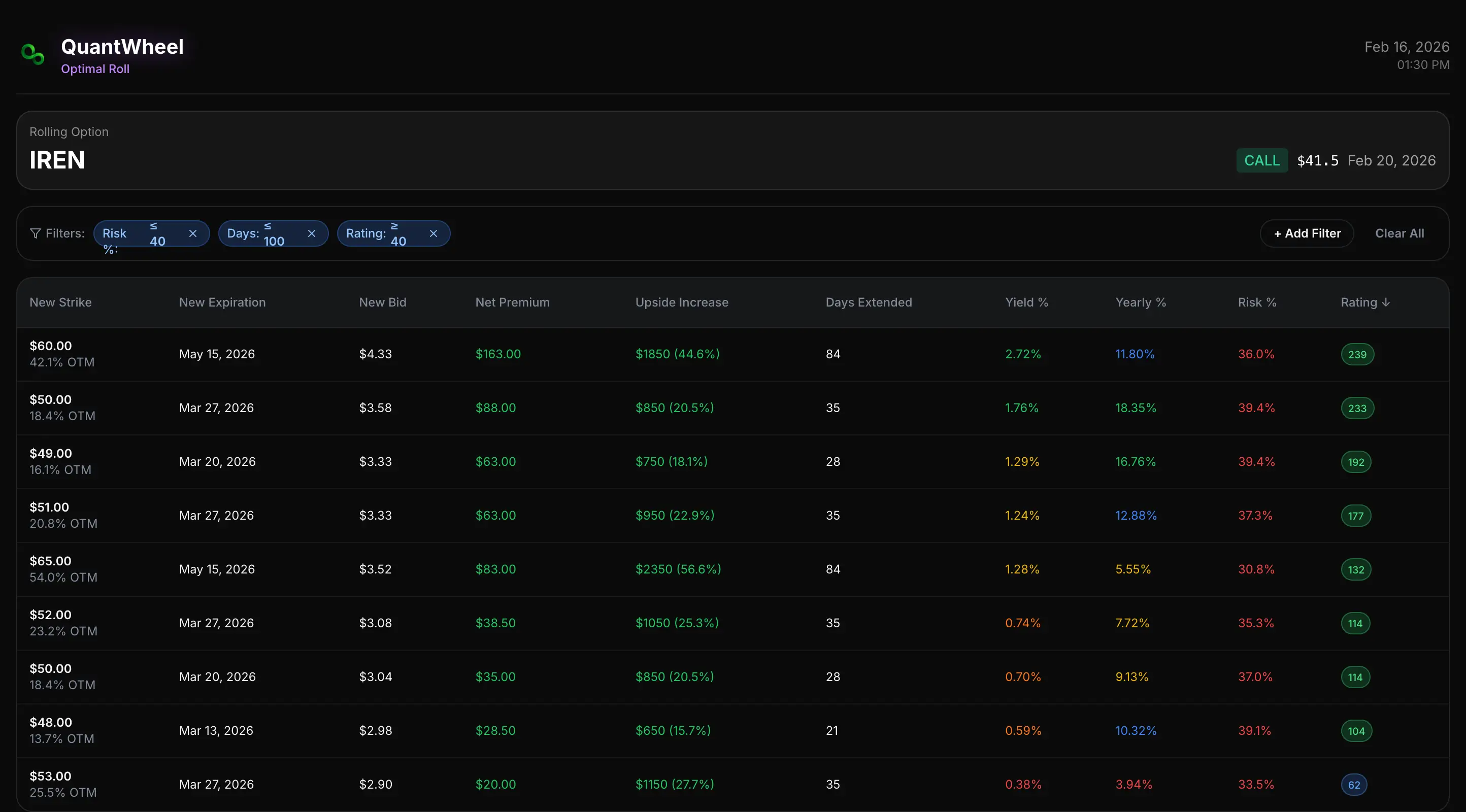1466x812 pixels.
Task: Sort by New Bid column
Action: pyautogui.click(x=382, y=302)
